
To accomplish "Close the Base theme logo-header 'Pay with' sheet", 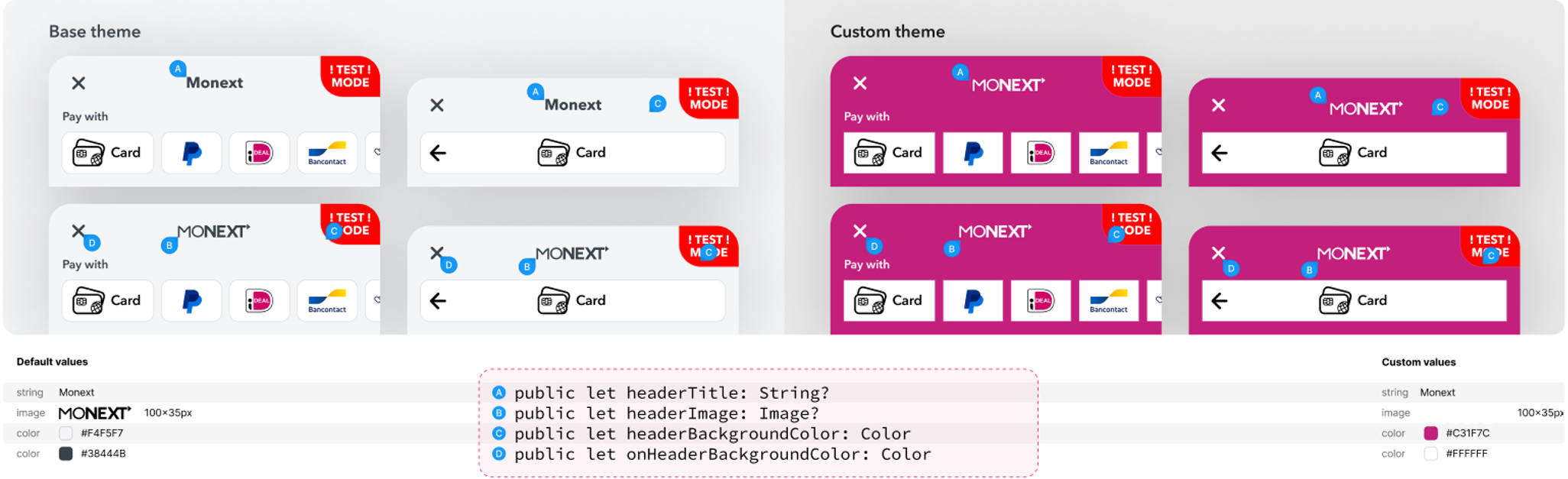I will coord(78,231).
